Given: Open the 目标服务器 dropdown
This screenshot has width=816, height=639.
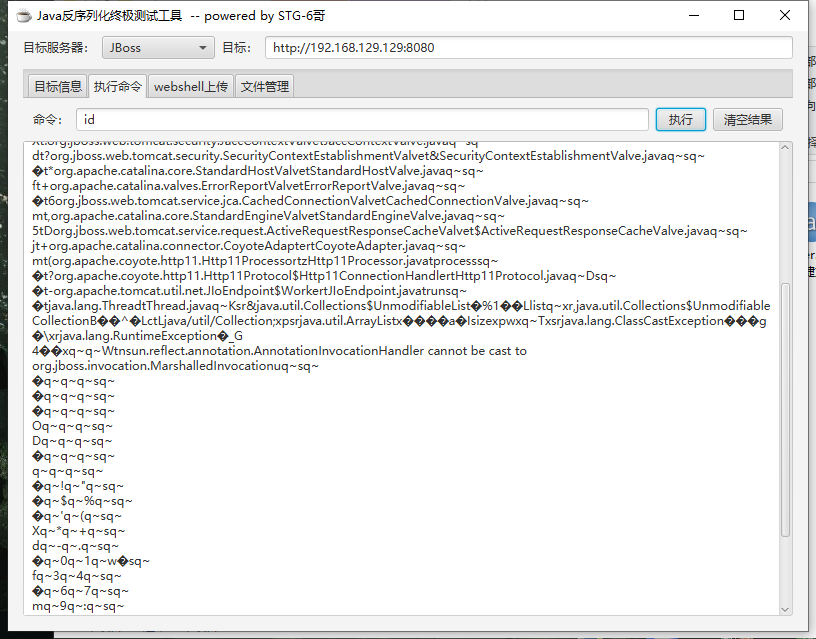Looking at the screenshot, I should (157, 47).
